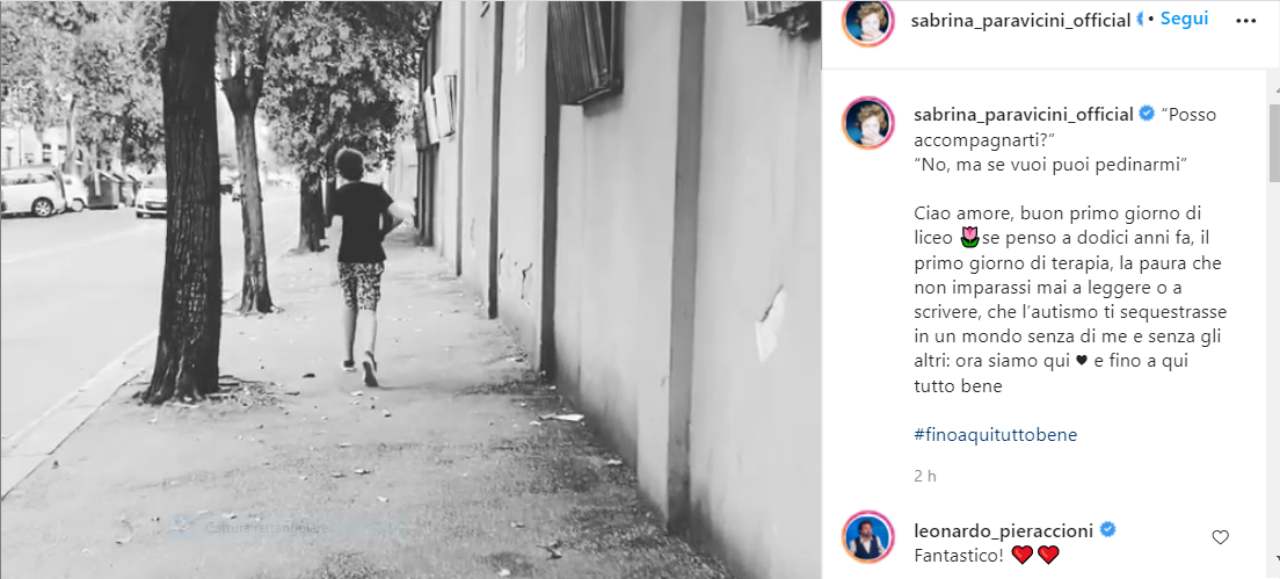
Task: Follow the account via Segui
Action: 1184,19
